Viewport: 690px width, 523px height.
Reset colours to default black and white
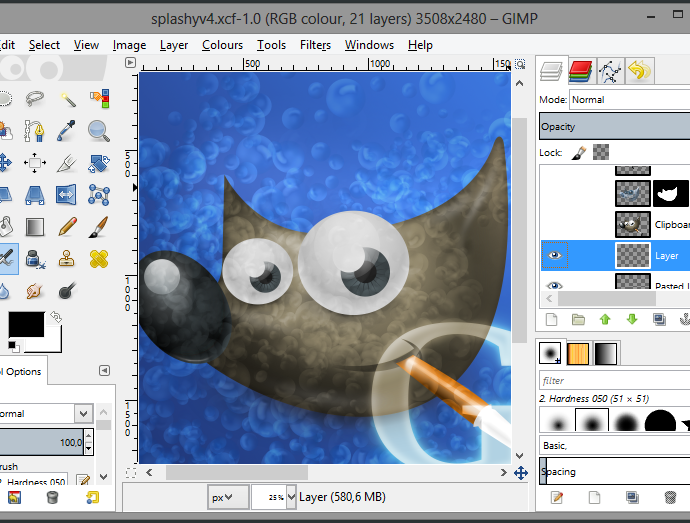coord(14,346)
